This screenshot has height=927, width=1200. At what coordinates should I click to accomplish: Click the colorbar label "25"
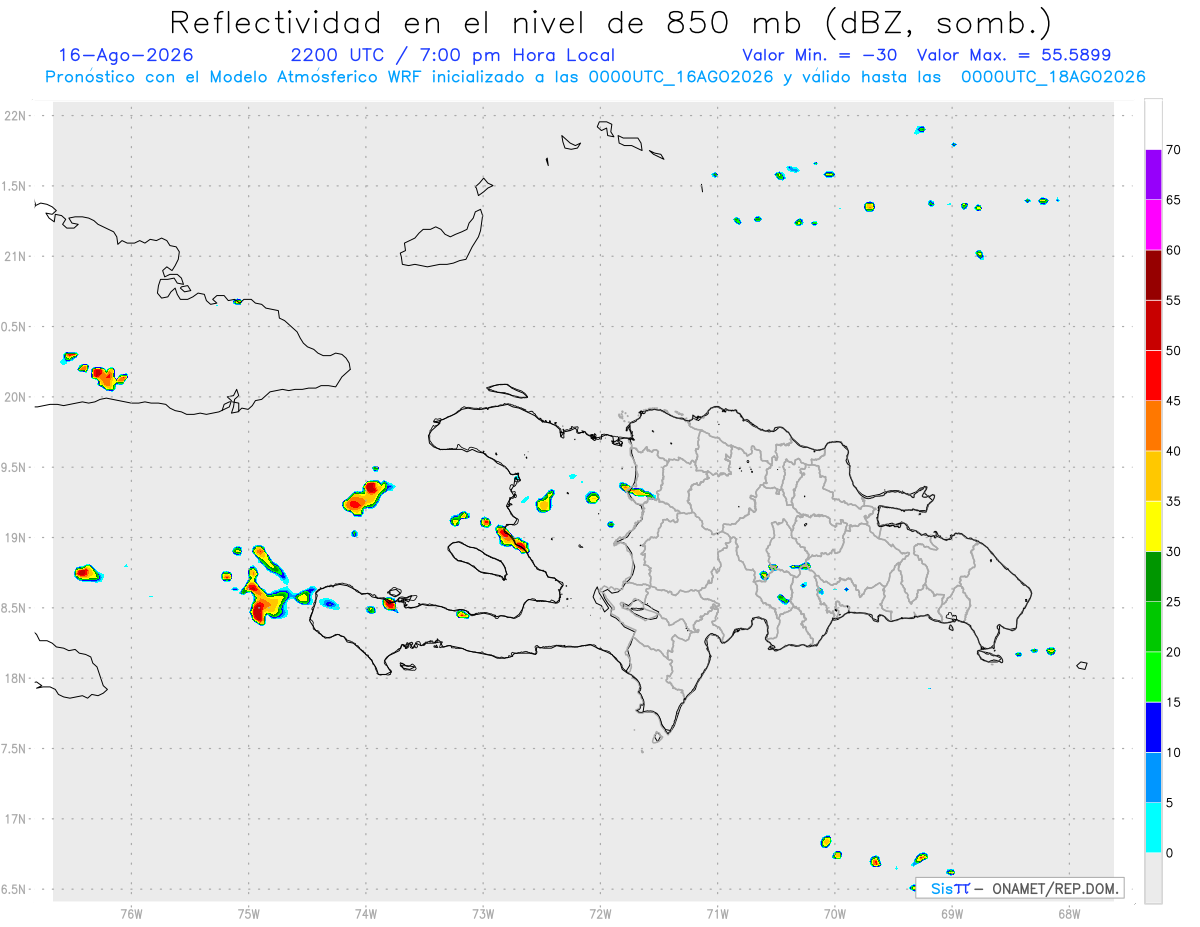pyautogui.click(x=1175, y=602)
